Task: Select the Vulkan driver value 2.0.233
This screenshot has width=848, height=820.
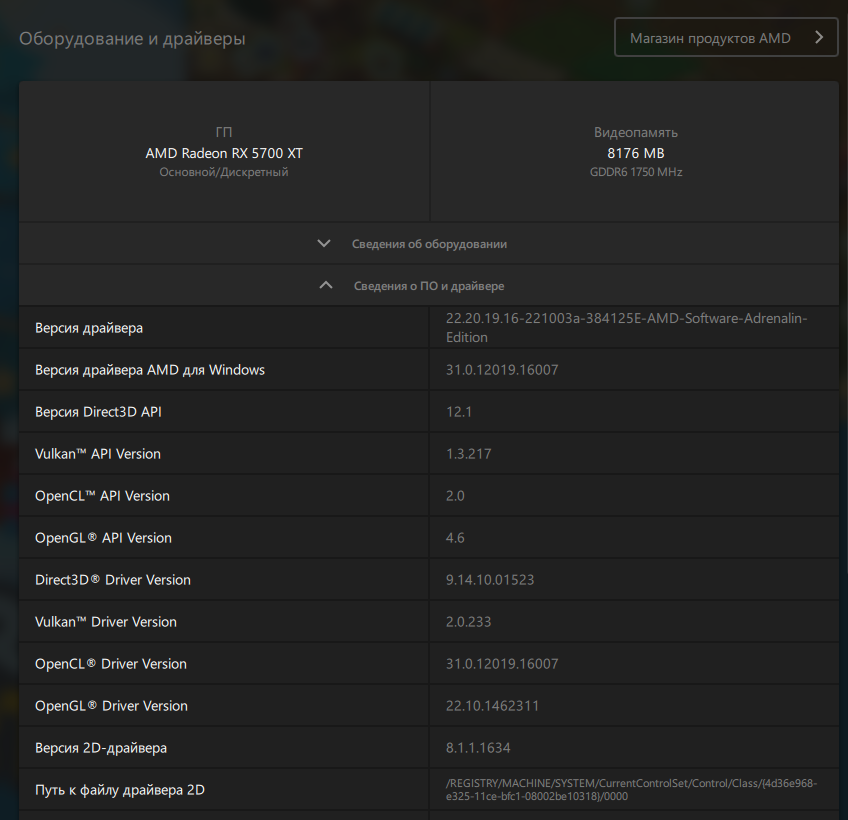Action: (x=468, y=622)
